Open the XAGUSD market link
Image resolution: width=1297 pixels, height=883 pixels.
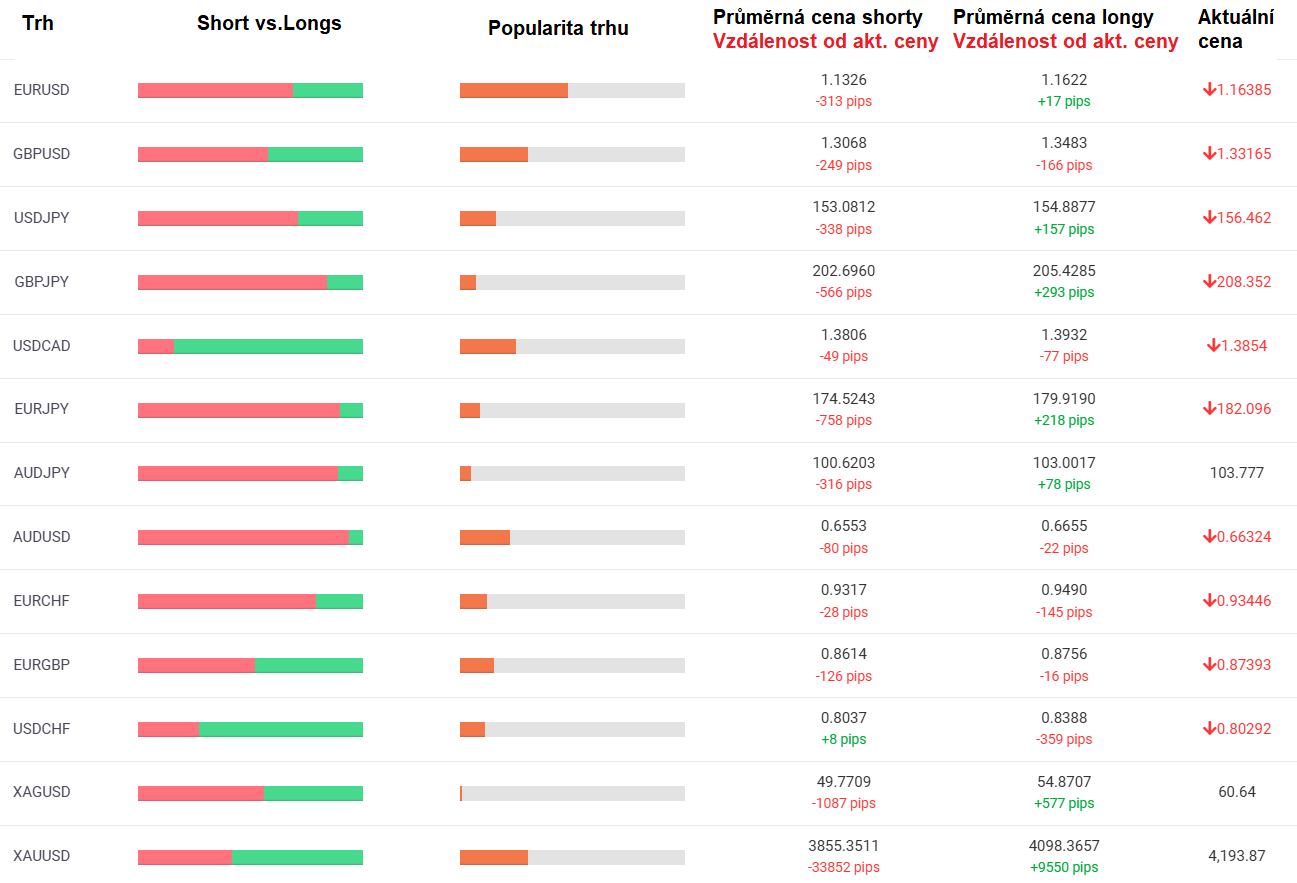coord(42,792)
